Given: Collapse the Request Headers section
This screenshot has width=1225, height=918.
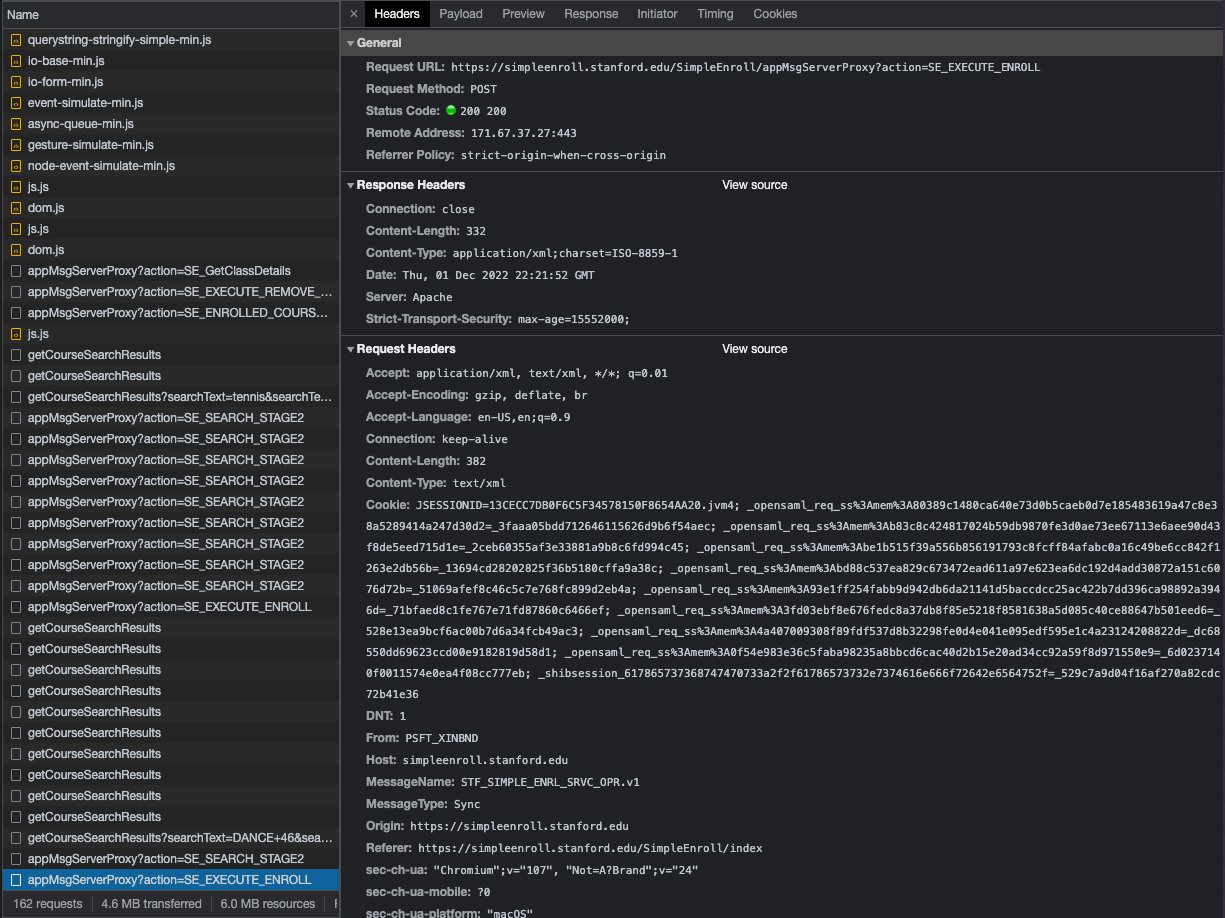Looking at the screenshot, I should [x=350, y=349].
